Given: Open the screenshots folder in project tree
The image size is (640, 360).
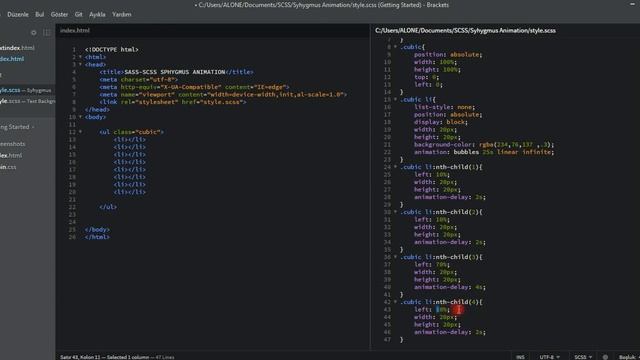Looking at the screenshot, I should [x=13, y=144].
